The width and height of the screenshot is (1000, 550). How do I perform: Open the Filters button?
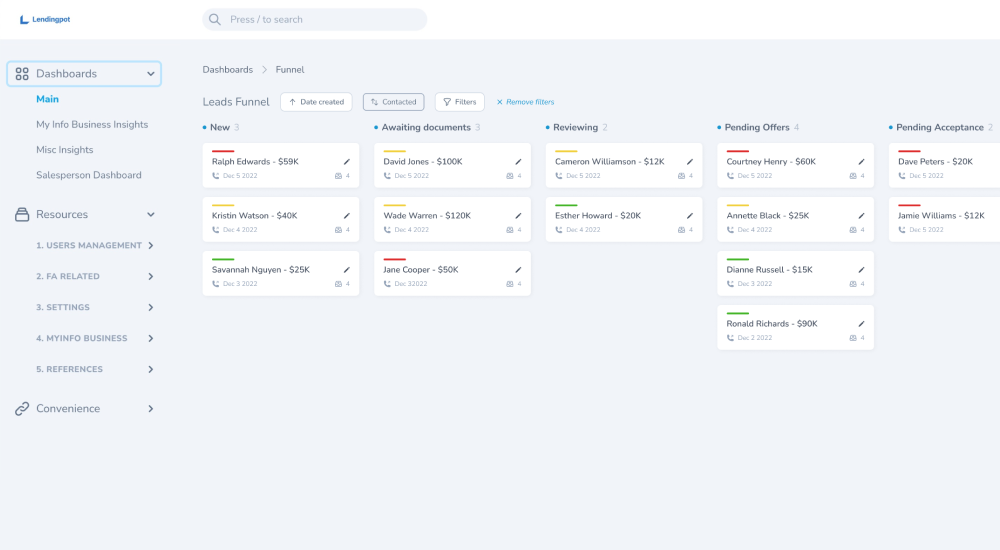(460, 102)
